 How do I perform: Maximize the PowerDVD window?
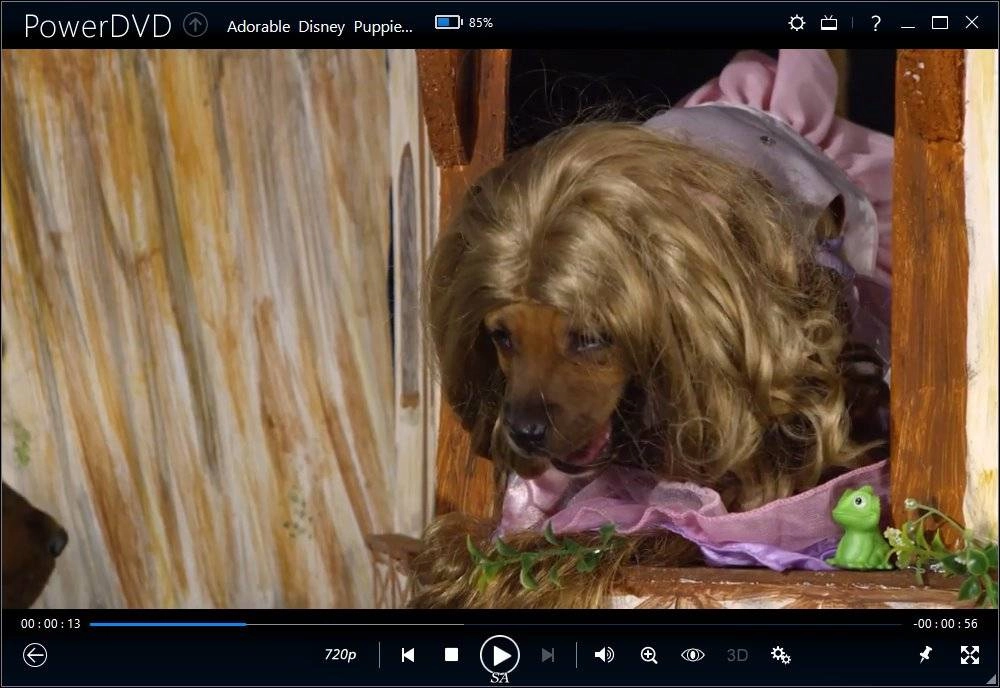(939, 23)
